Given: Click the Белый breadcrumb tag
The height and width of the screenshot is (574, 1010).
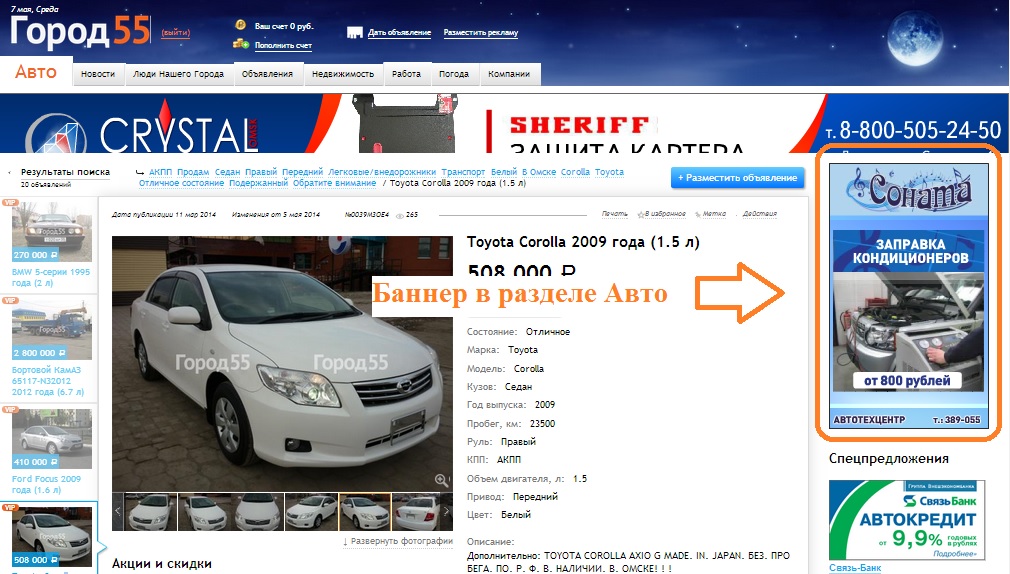Looking at the screenshot, I should (504, 172).
